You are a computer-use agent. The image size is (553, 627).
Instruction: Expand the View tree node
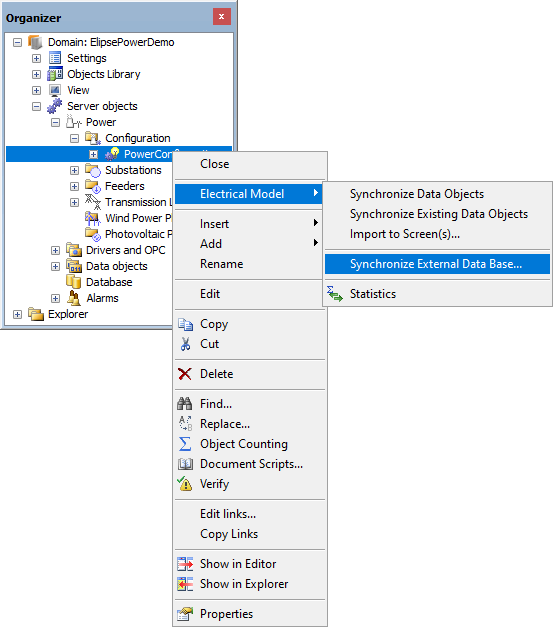point(36,90)
